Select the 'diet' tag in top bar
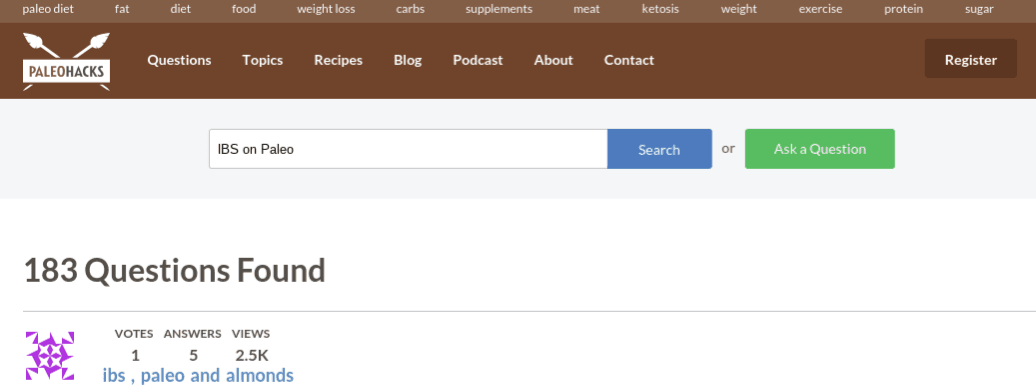 tap(180, 10)
